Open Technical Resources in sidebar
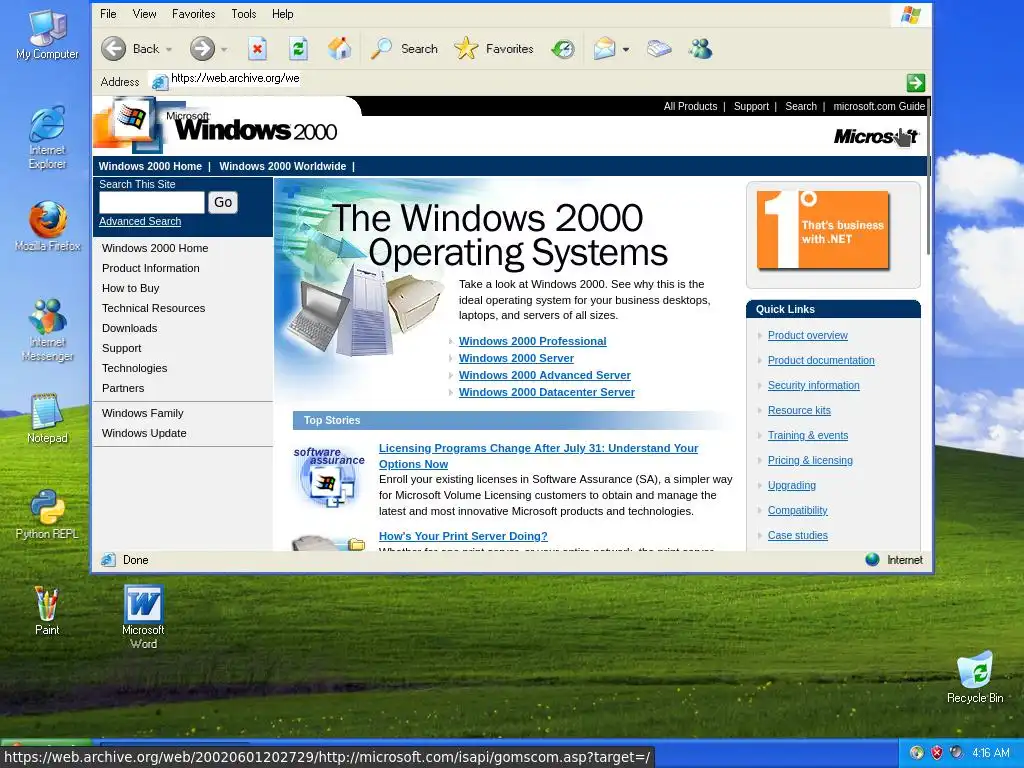The height and width of the screenshot is (768, 1024). click(x=153, y=308)
